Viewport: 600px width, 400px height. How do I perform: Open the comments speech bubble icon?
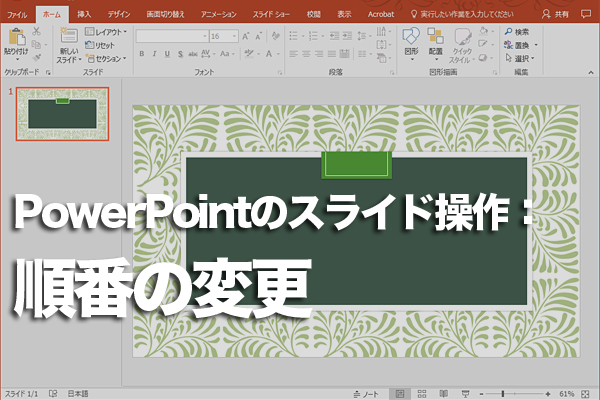pyautogui.click(x=585, y=14)
